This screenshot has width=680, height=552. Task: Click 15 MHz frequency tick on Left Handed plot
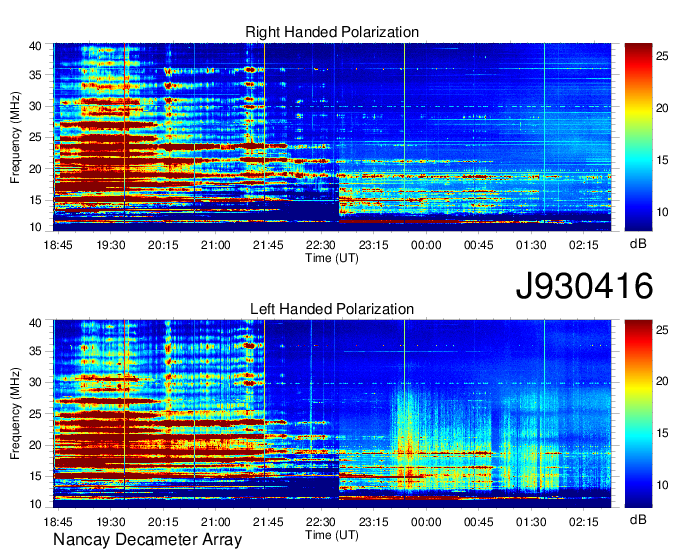pyautogui.click(x=35, y=476)
